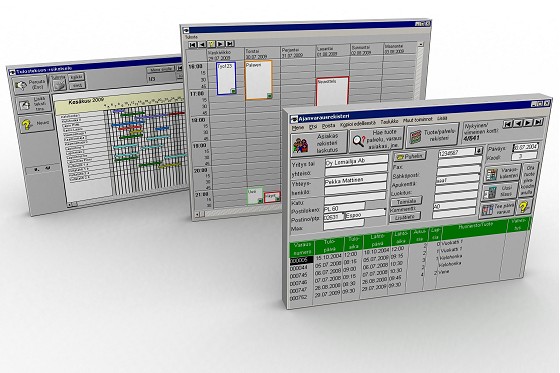The height and width of the screenshot is (373, 560).
Task: Click the left arrow of Gantt chart scrollbar
Action: point(69,205)
